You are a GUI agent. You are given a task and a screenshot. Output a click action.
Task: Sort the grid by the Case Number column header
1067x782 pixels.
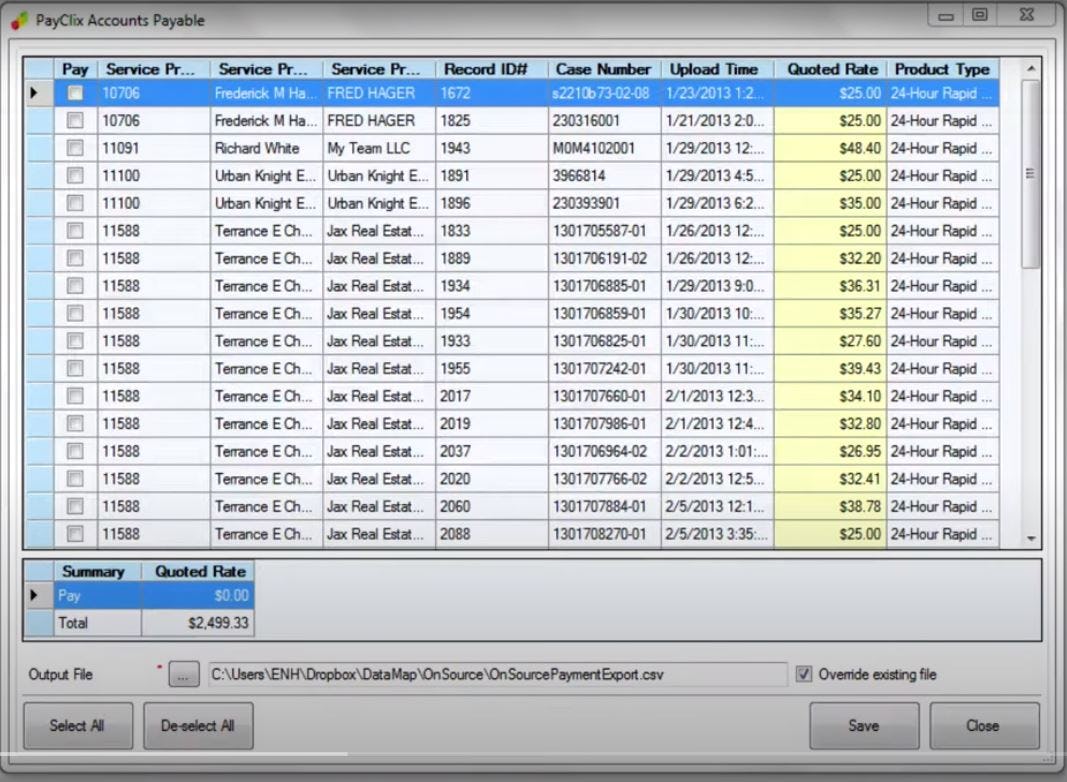coord(602,69)
